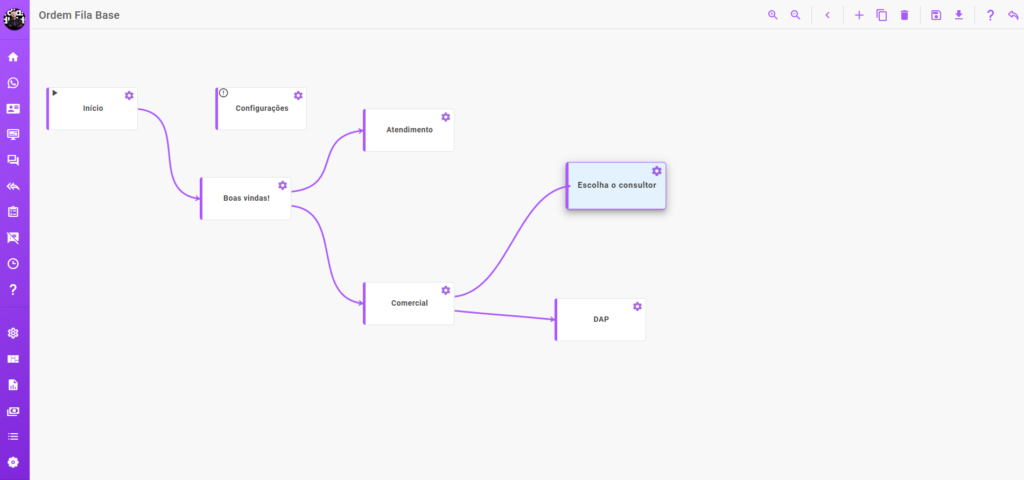Screen dimensions: 1024x480
Task: Select the DAP block
Action: (600, 320)
